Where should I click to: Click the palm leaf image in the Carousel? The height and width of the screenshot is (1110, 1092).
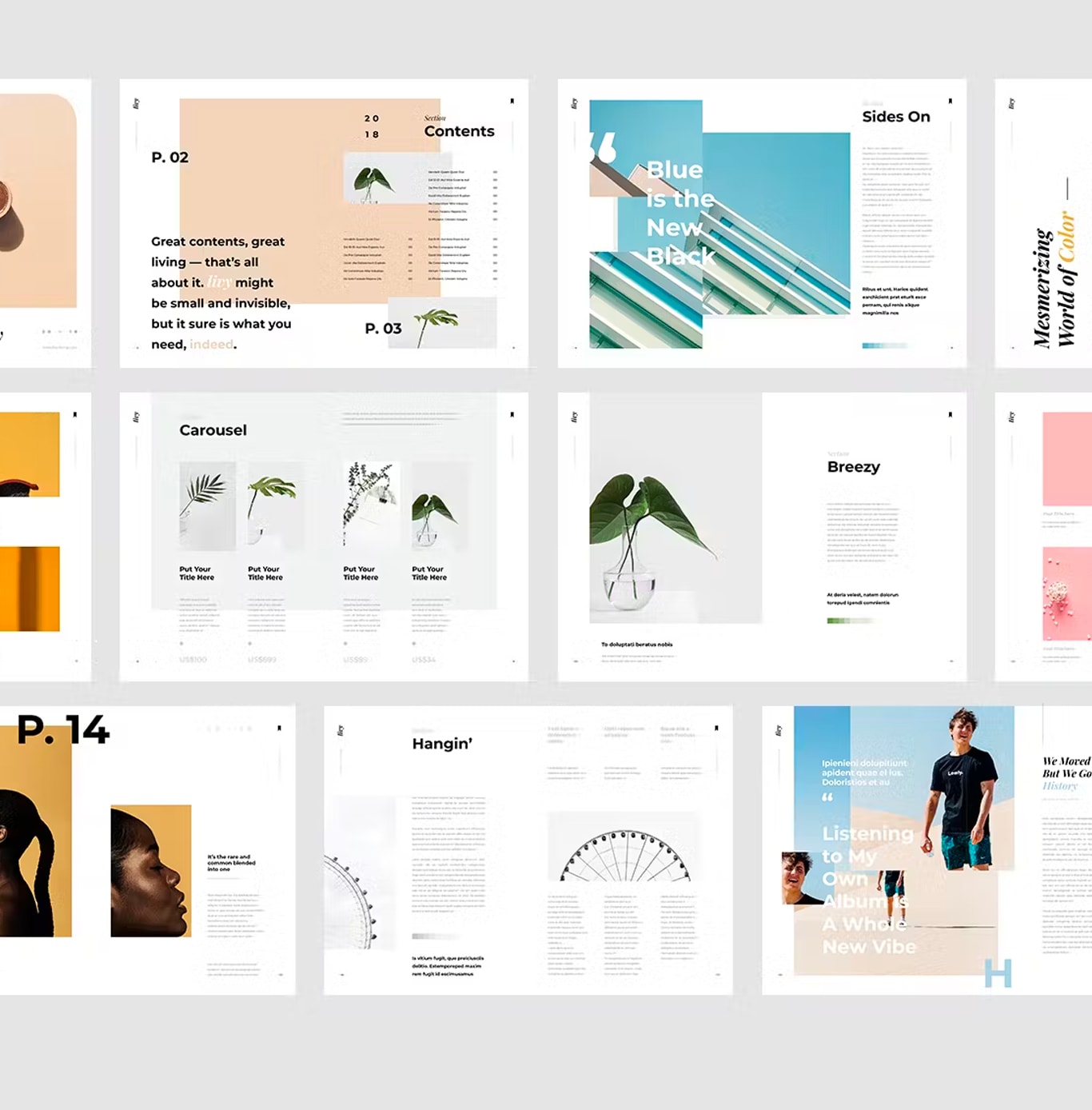(x=207, y=505)
